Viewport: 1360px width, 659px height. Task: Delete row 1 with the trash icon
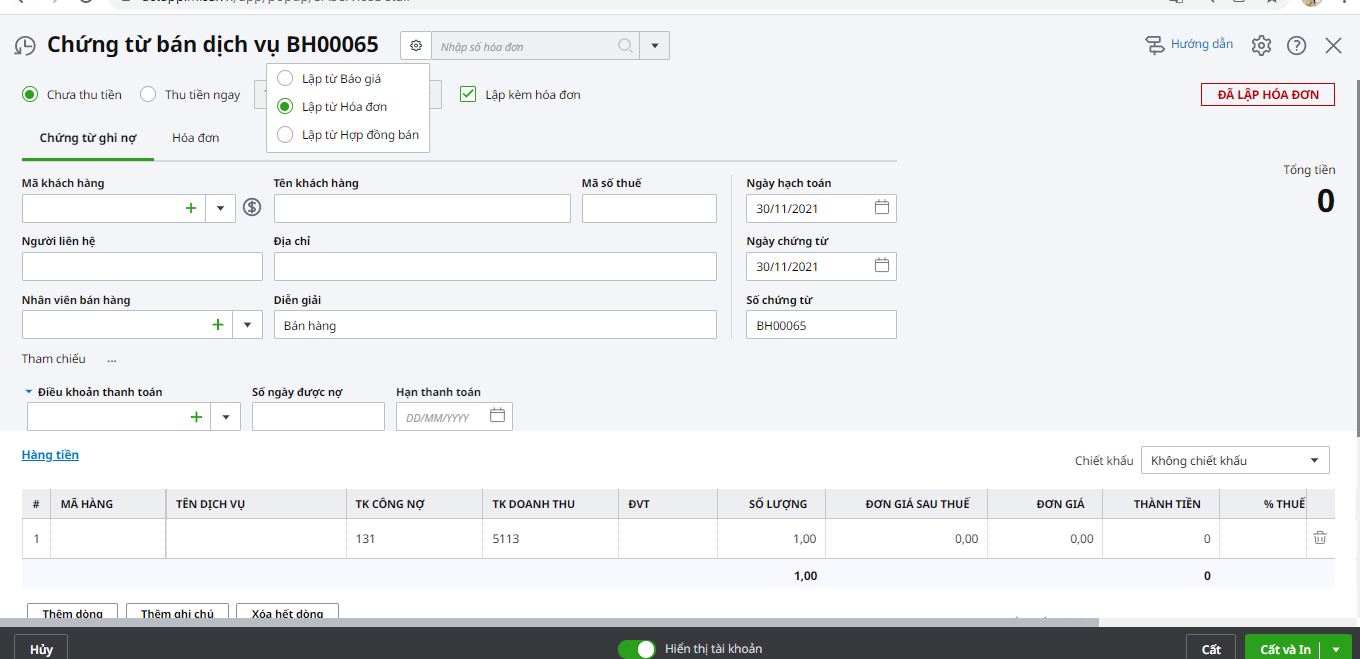coord(1320,538)
